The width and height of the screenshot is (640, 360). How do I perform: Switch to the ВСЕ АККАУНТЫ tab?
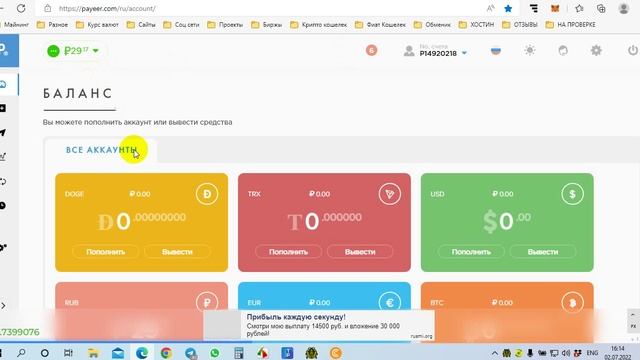pos(101,150)
